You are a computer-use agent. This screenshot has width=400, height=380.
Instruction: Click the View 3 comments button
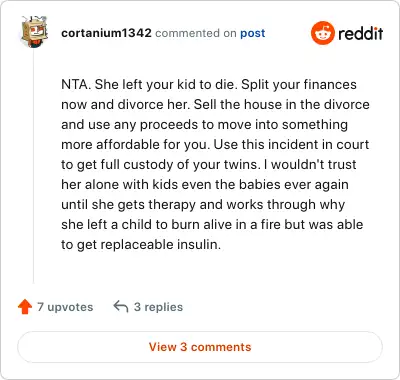[200, 347]
